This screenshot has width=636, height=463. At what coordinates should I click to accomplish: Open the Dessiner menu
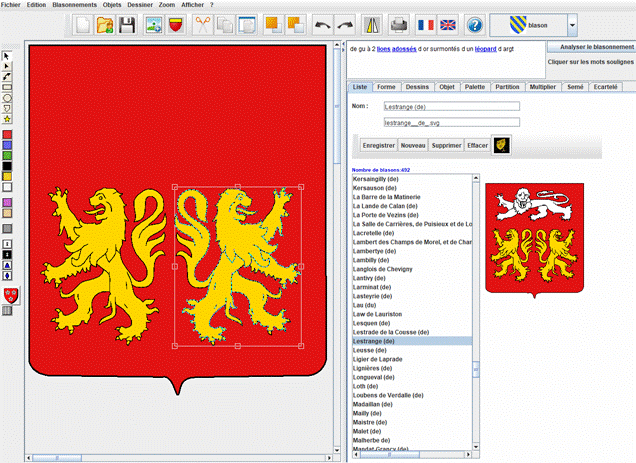click(140, 5)
